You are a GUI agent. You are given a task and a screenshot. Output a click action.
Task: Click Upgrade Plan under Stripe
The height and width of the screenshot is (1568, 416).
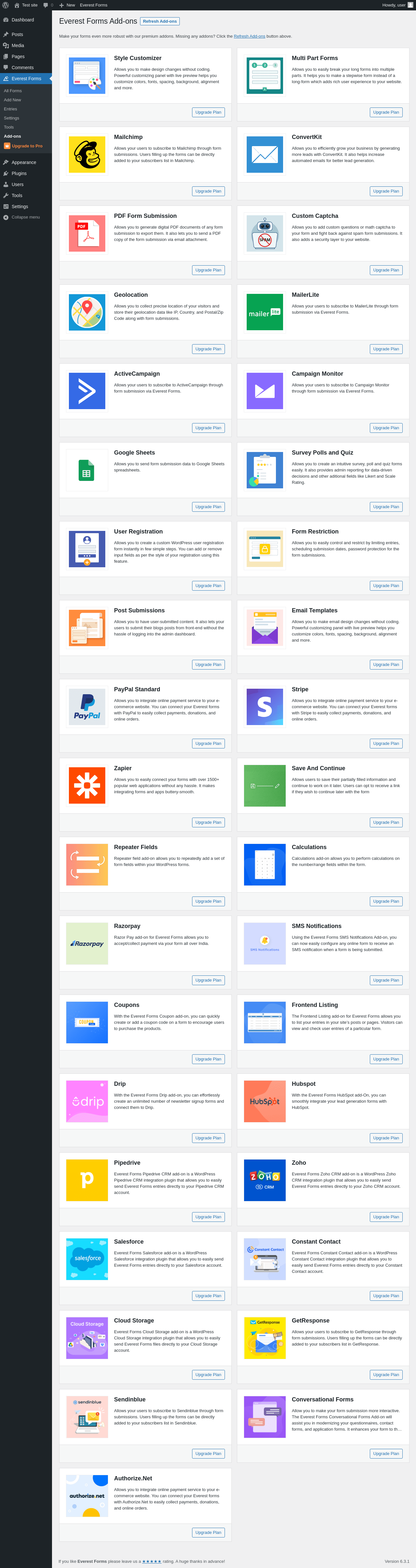386,744
